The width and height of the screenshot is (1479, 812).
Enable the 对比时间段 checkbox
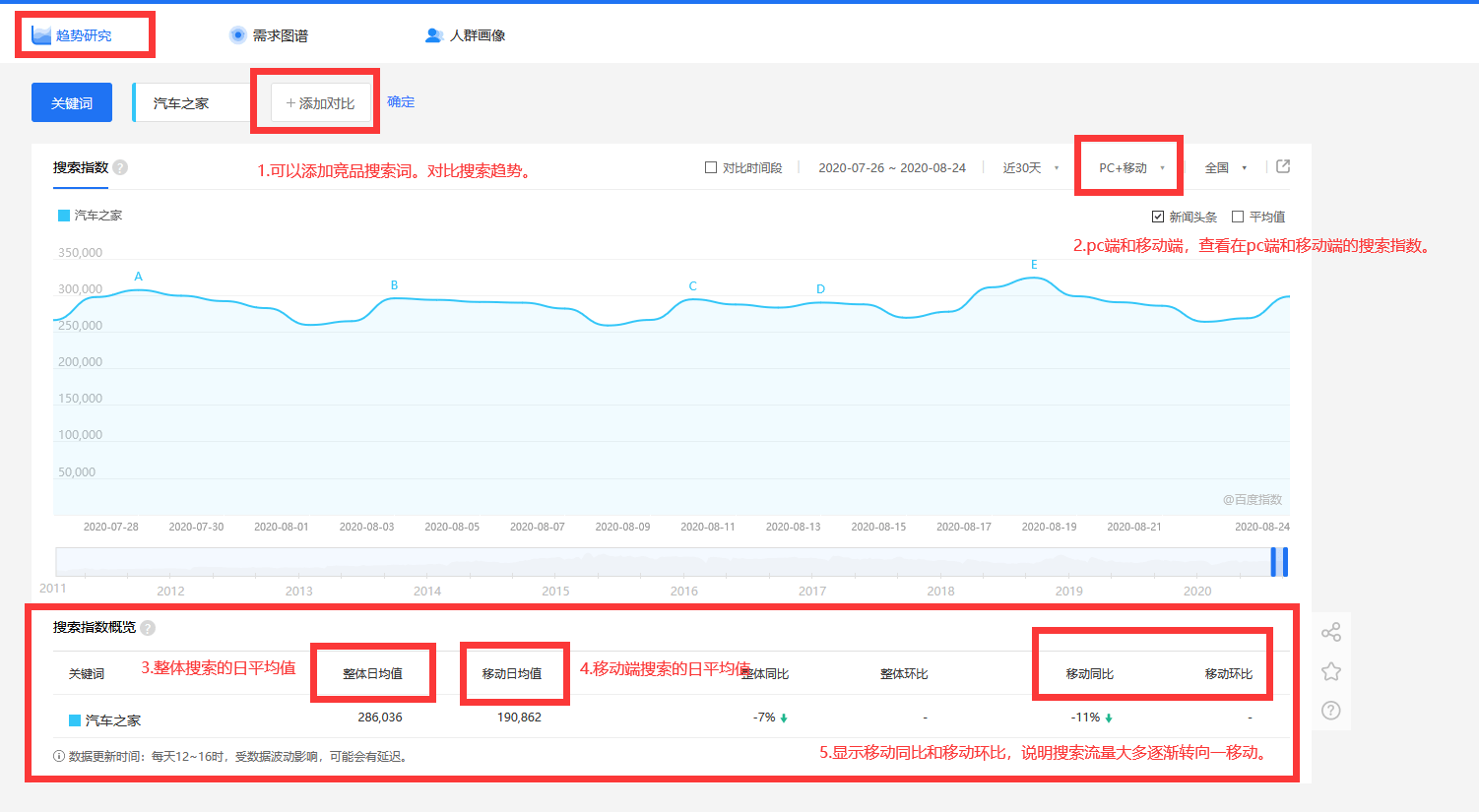[711, 167]
